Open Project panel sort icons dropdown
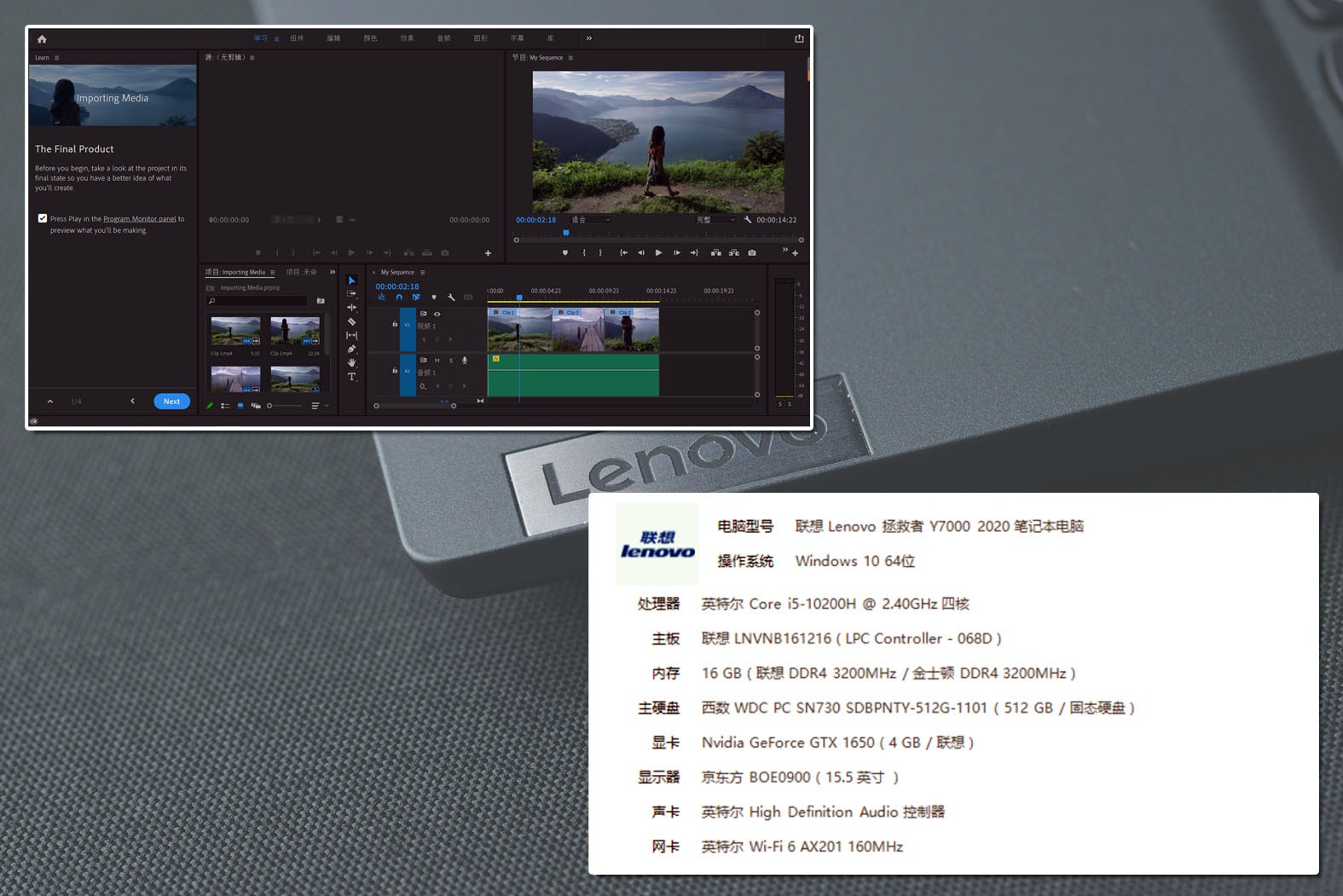Image resolution: width=1343 pixels, height=896 pixels. [x=319, y=406]
